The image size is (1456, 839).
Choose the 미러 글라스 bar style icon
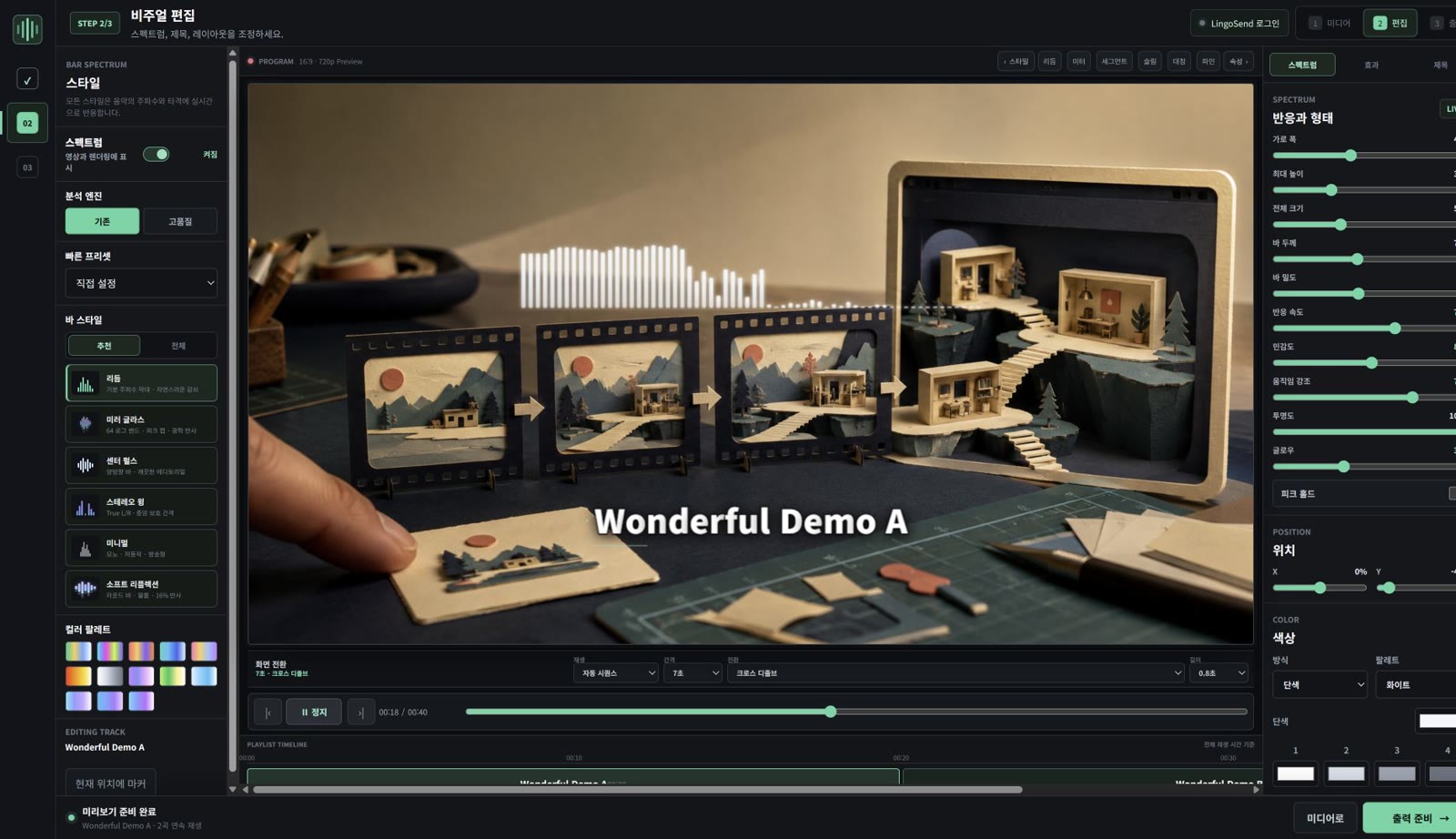(x=86, y=424)
